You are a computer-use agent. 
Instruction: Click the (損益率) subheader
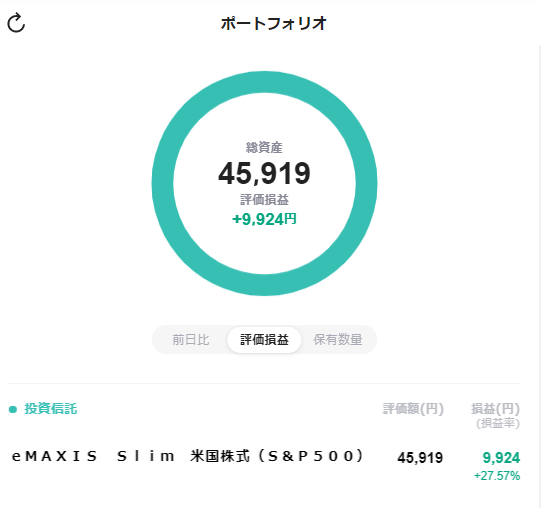pos(498,423)
